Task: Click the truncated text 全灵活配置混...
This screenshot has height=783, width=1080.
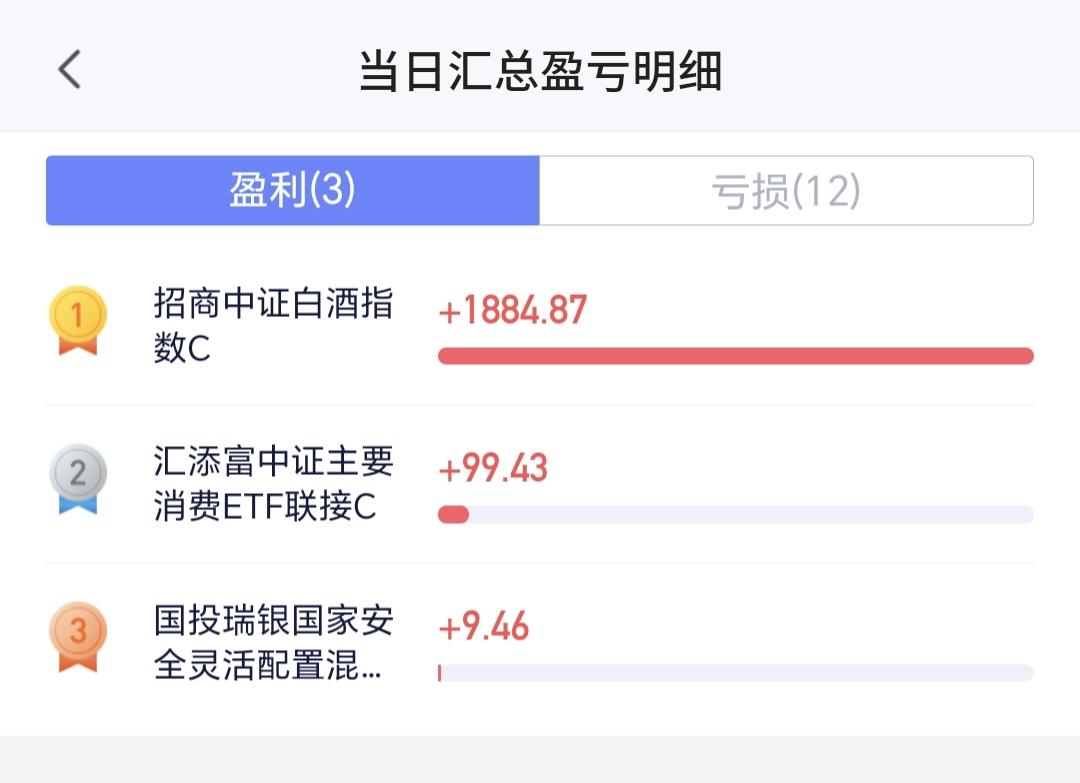Action: [266, 666]
